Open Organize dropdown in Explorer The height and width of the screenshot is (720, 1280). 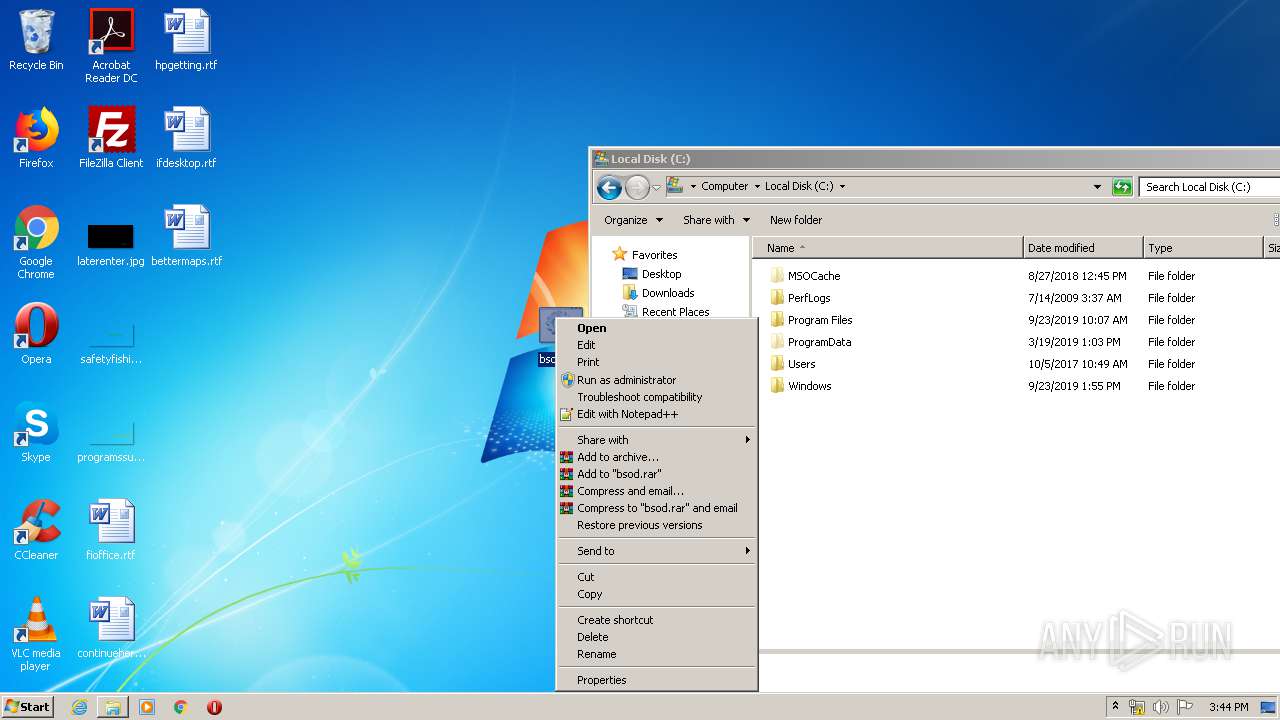[x=633, y=220]
